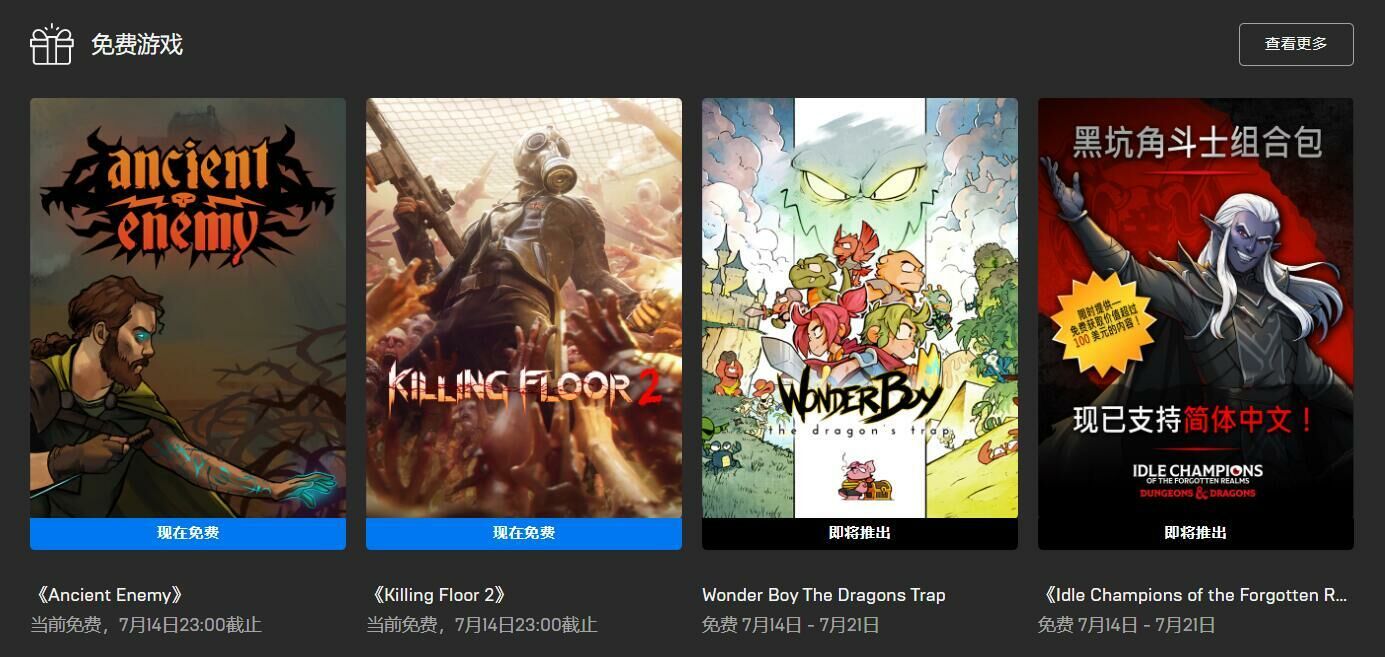Open the 查看更多 button
Screen dimensions: 1385x657
click(1296, 44)
